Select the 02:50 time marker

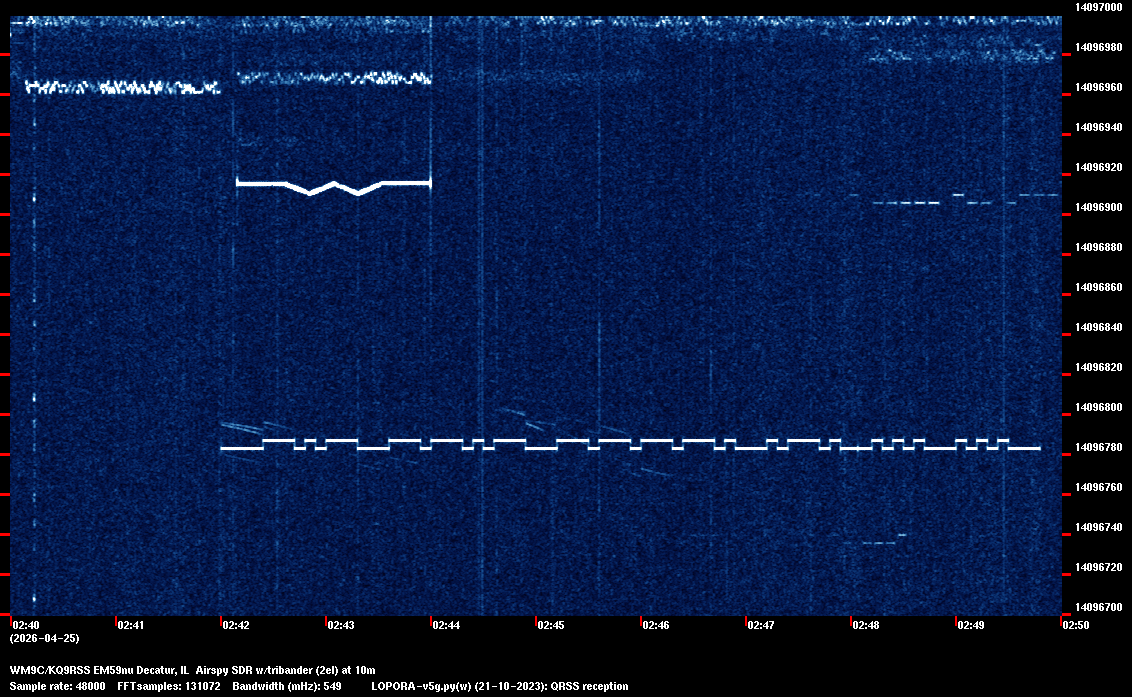coord(1076,625)
